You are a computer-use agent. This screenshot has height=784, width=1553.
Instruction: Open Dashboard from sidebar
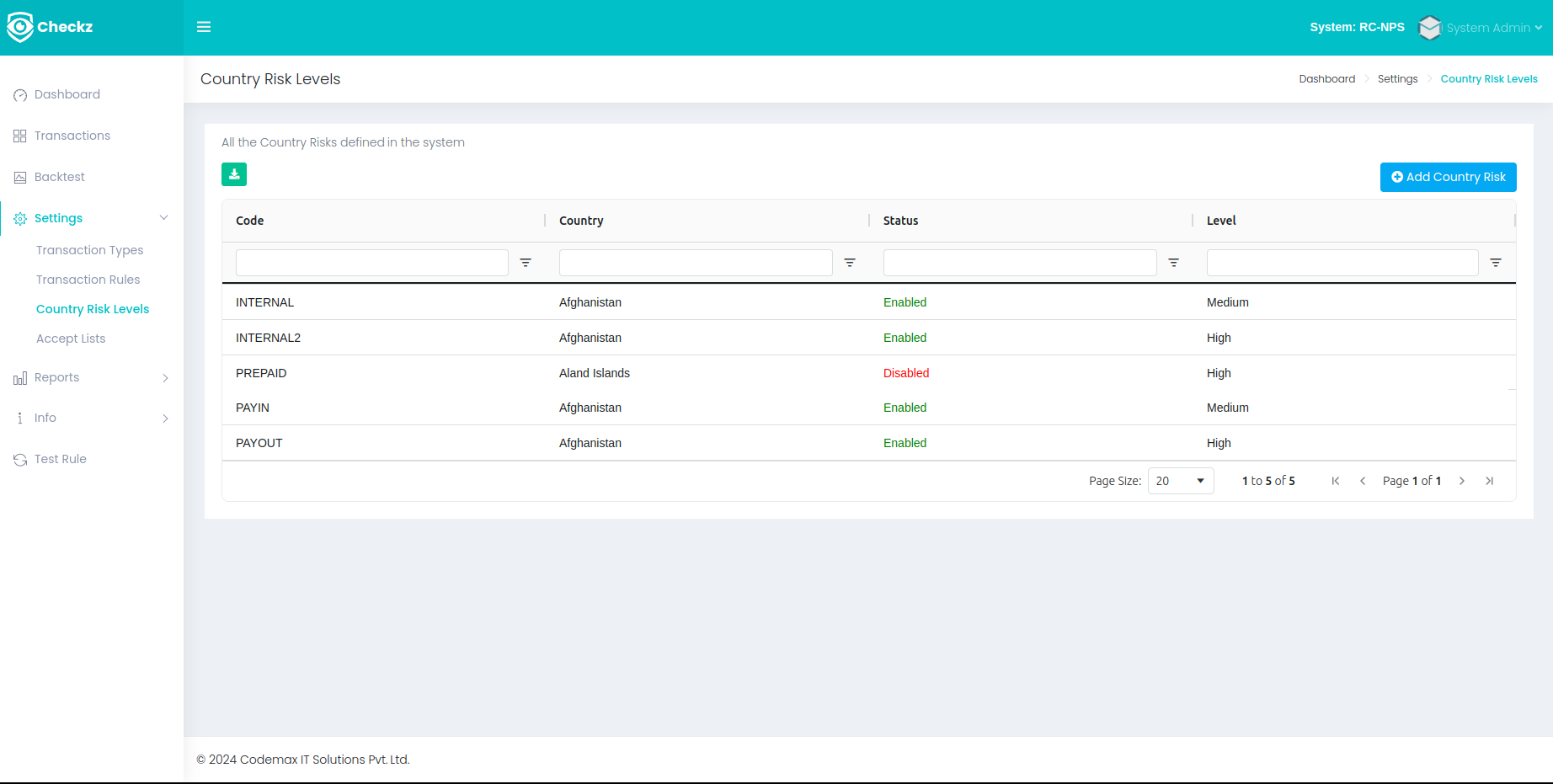click(x=67, y=94)
